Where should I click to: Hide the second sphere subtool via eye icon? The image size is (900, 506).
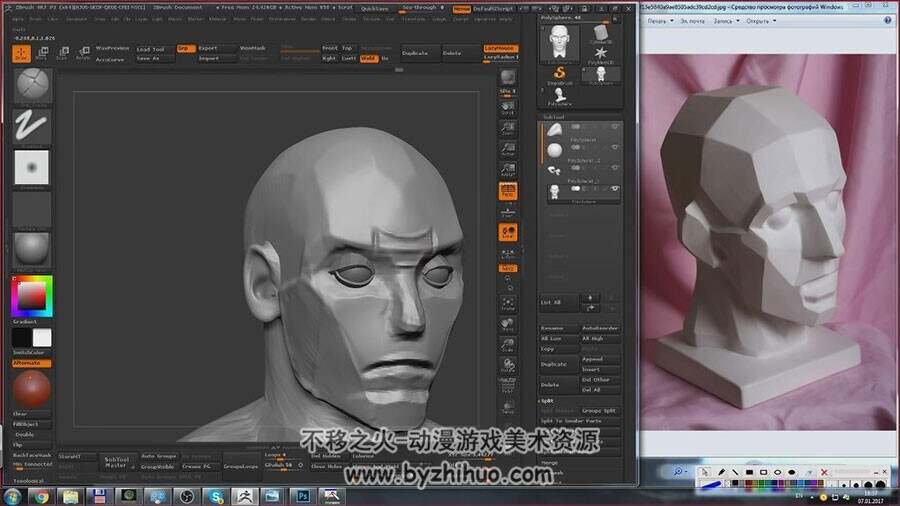615,147
